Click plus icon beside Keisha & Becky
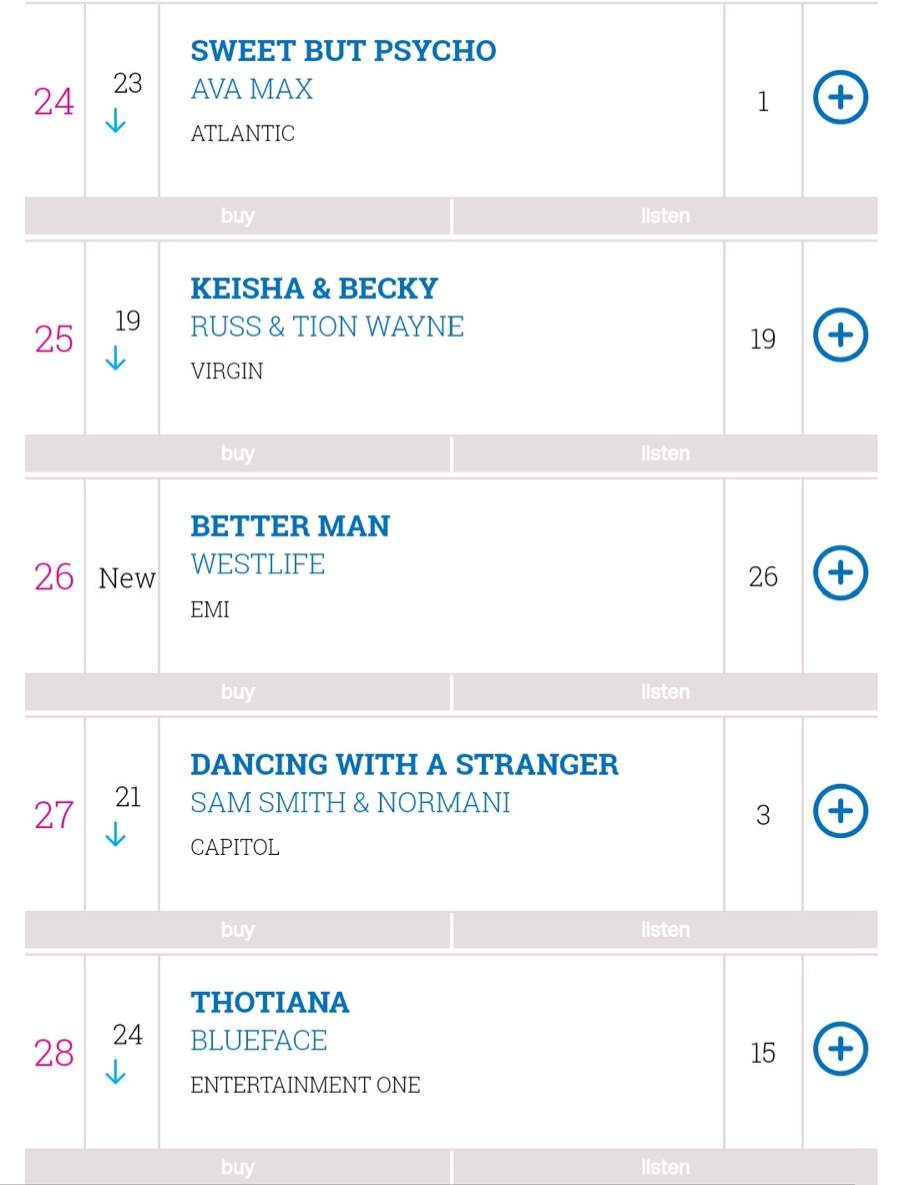This screenshot has height=1185, width=900. 839,336
